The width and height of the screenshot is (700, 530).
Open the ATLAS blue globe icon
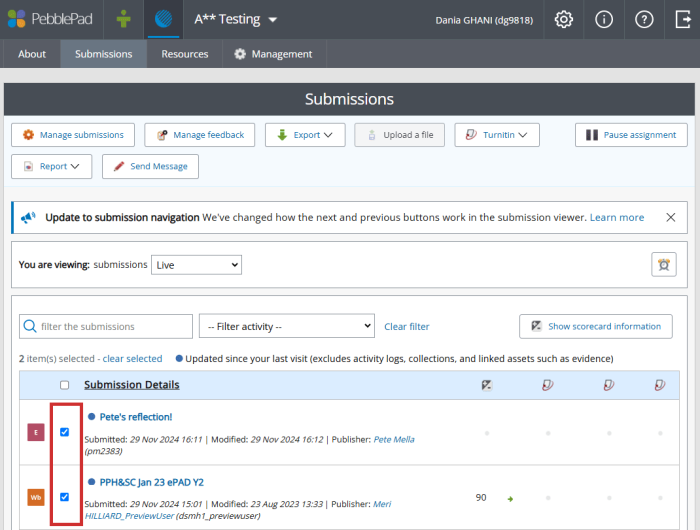[163, 19]
